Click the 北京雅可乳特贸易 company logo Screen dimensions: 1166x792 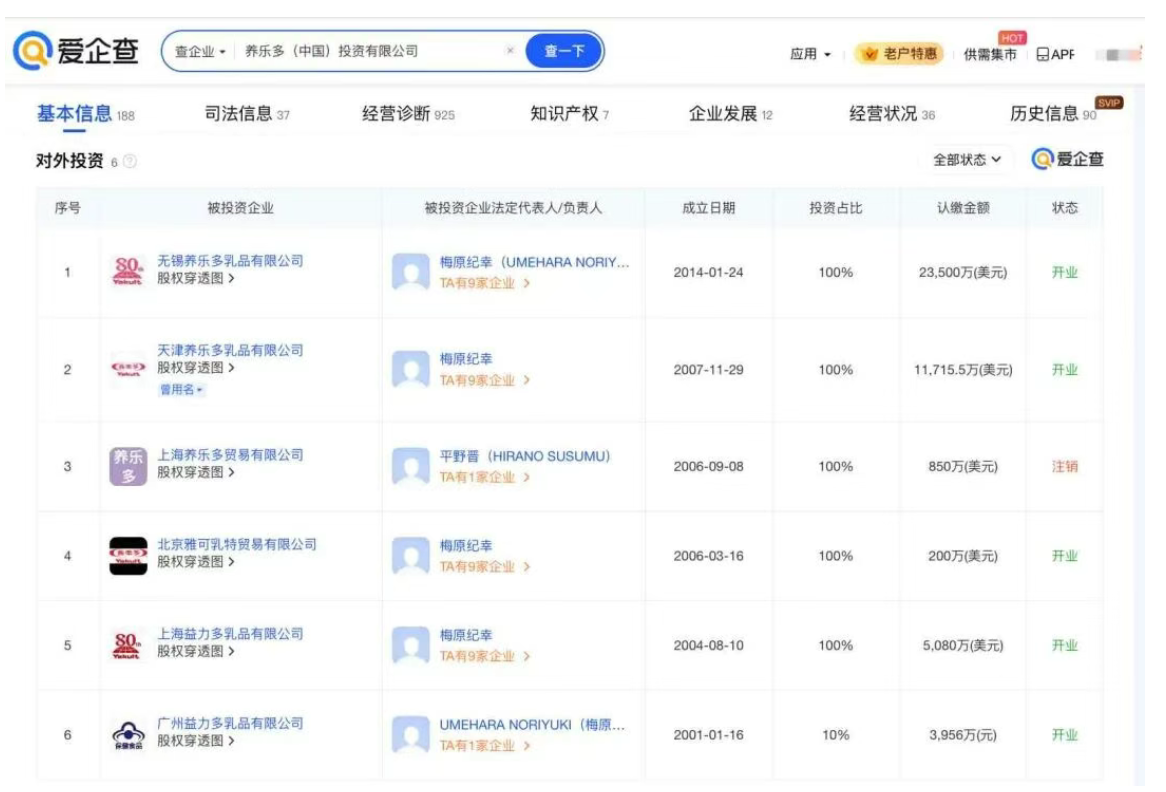point(127,556)
